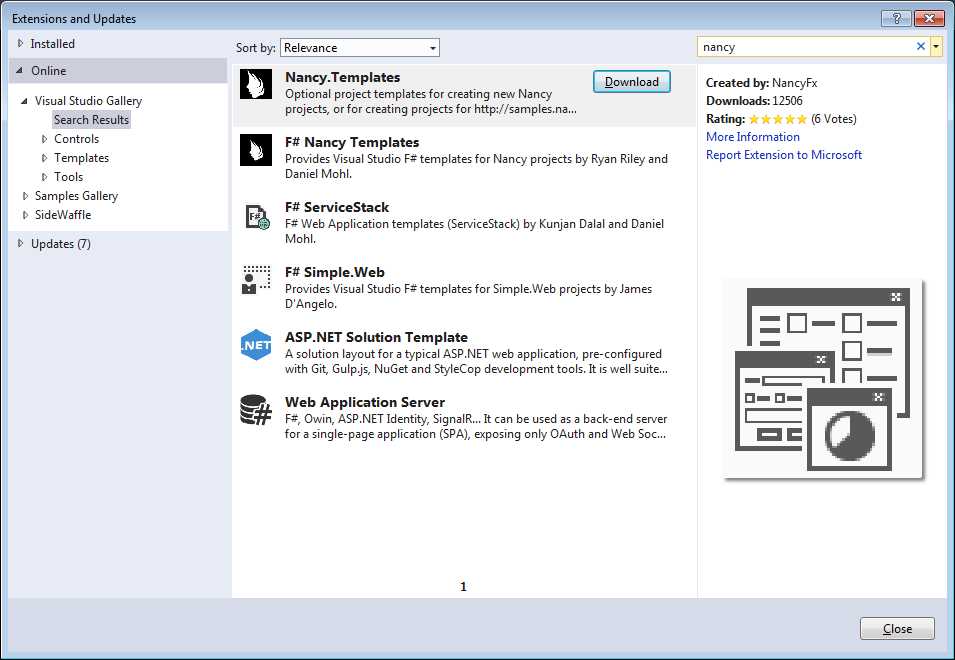Image resolution: width=955 pixels, height=660 pixels.
Task: Open help via the question mark icon
Action: pos(897,17)
